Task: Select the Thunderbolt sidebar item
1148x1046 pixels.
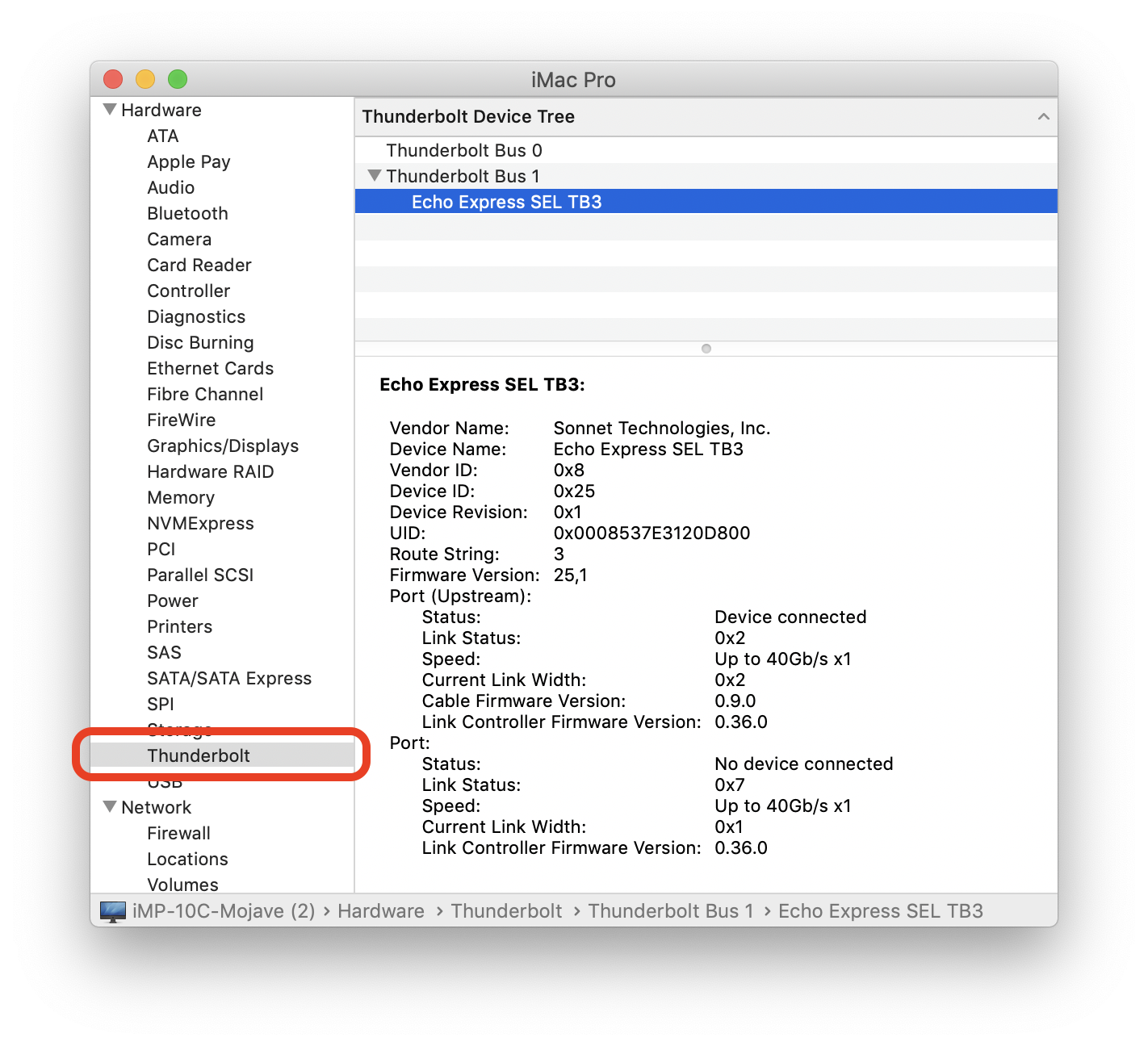Action: click(222, 755)
